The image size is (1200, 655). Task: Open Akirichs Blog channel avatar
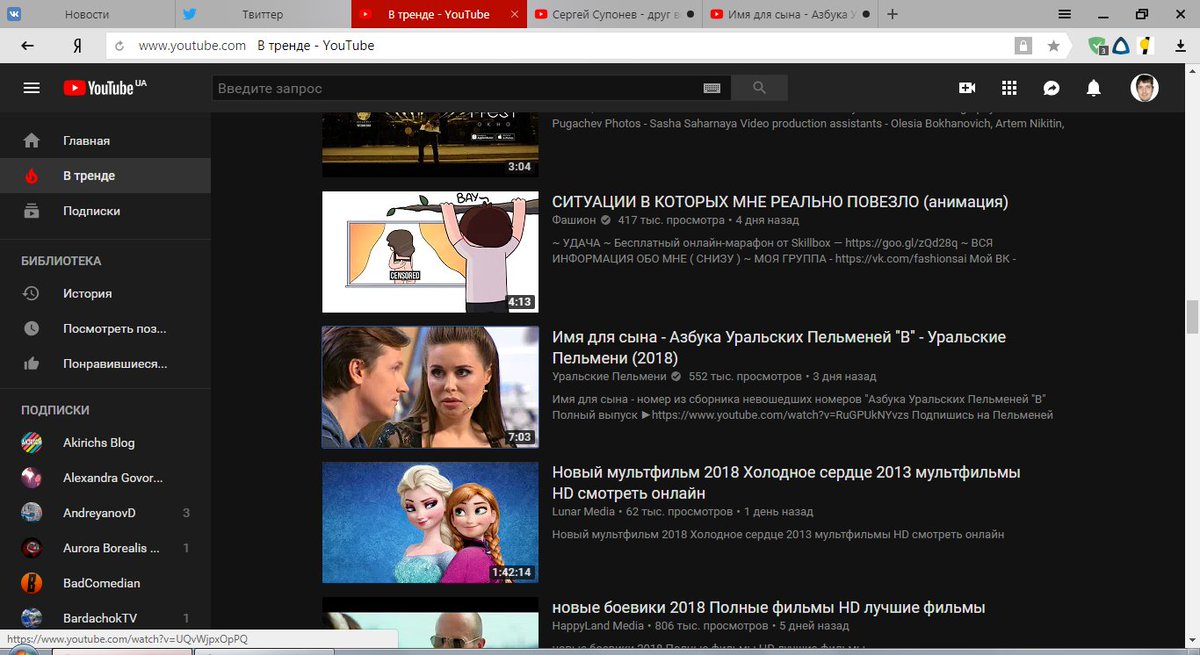pyautogui.click(x=32, y=443)
